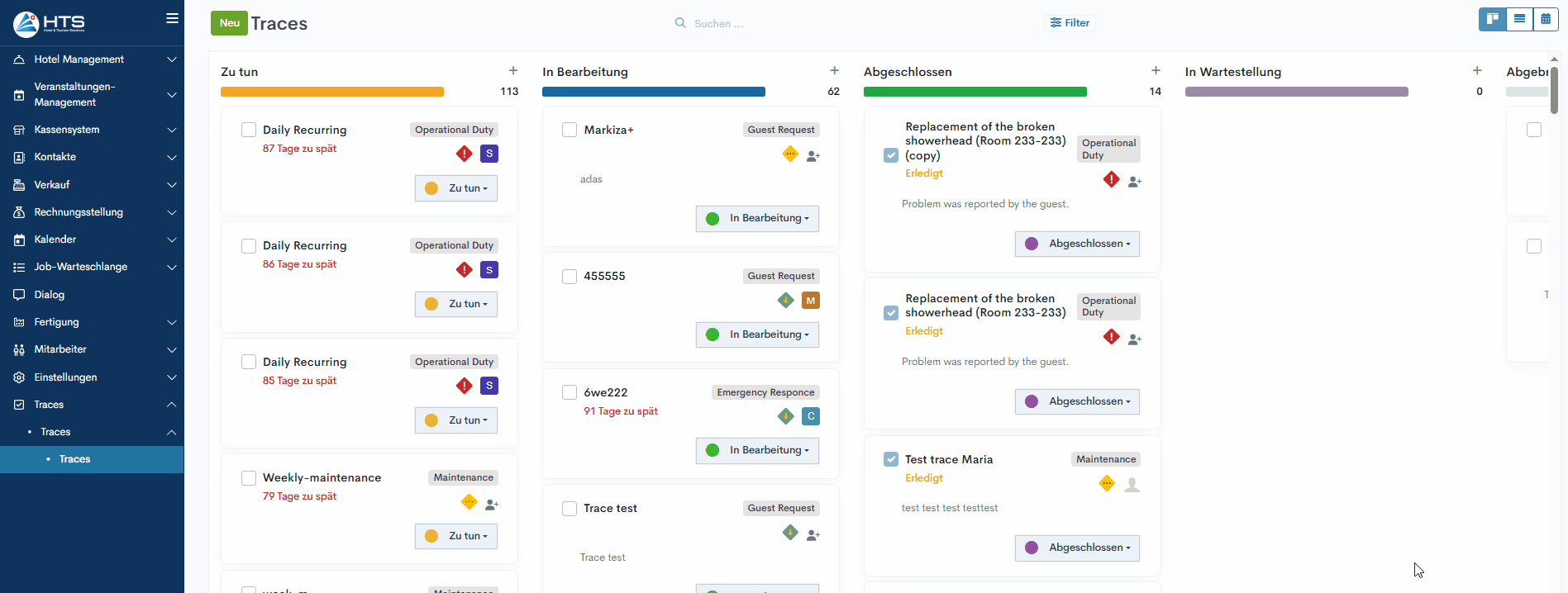Tick the Weekly-maintenance checkbox
This screenshot has width=1568, height=593.
[249, 478]
